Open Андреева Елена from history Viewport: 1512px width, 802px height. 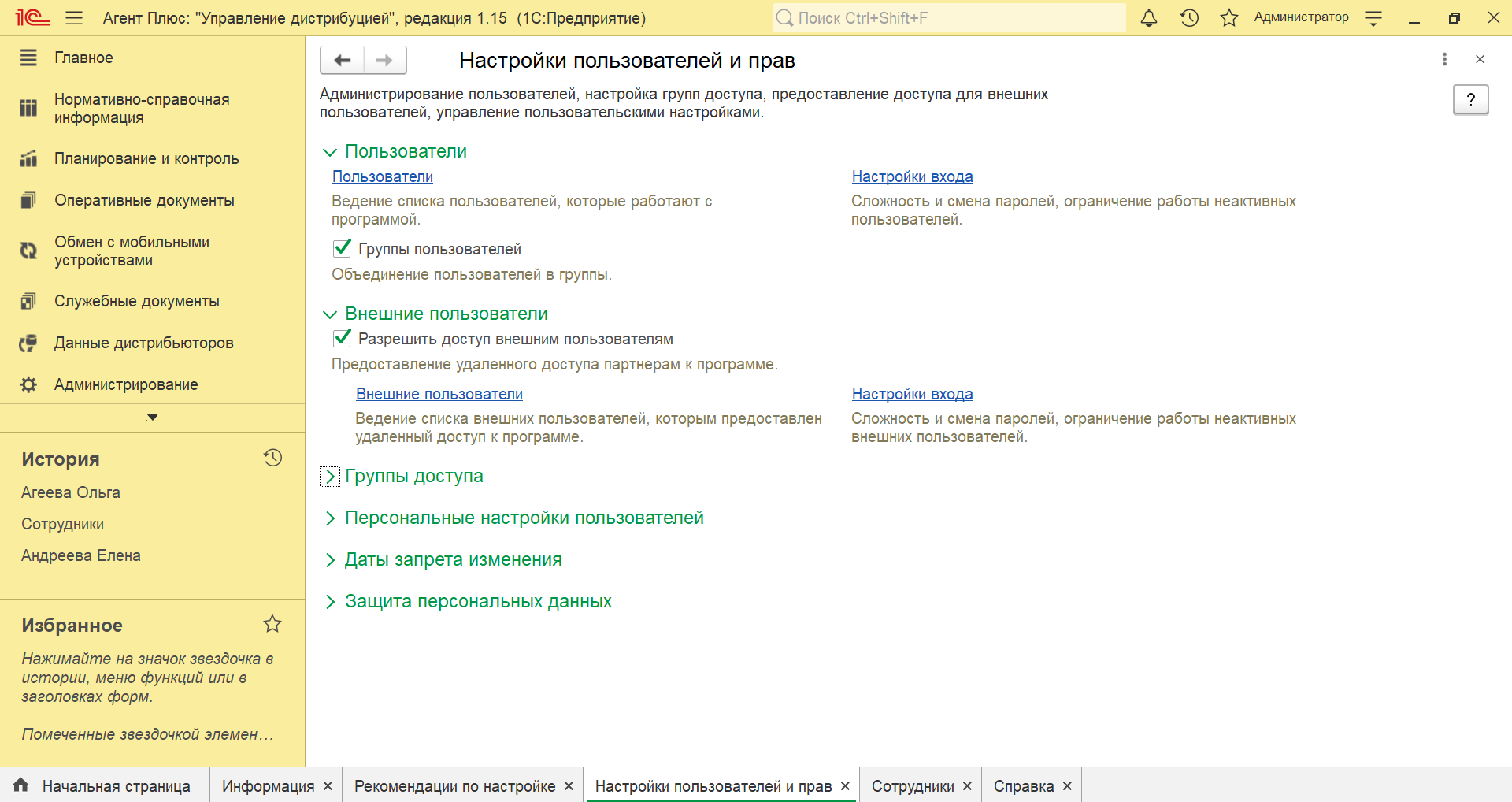pos(81,555)
